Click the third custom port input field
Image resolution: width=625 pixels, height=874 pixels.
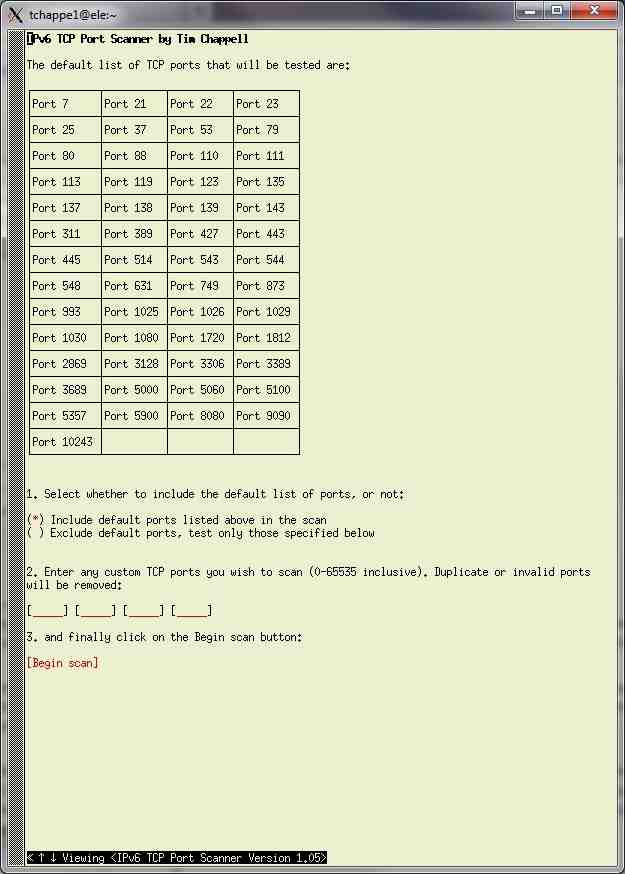pos(144,611)
